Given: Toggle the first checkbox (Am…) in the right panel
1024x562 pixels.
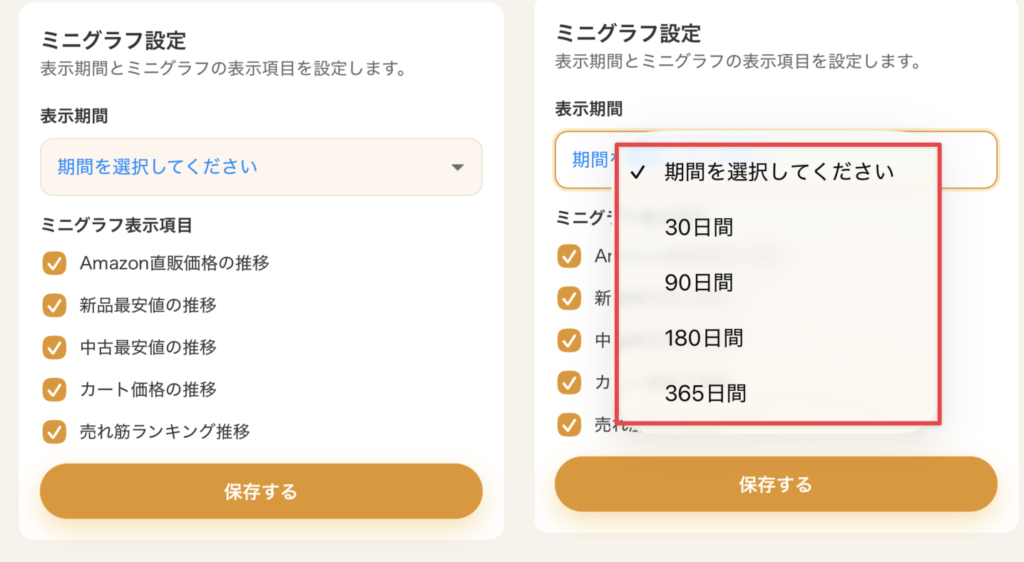Looking at the screenshot, I should (569, 256).
